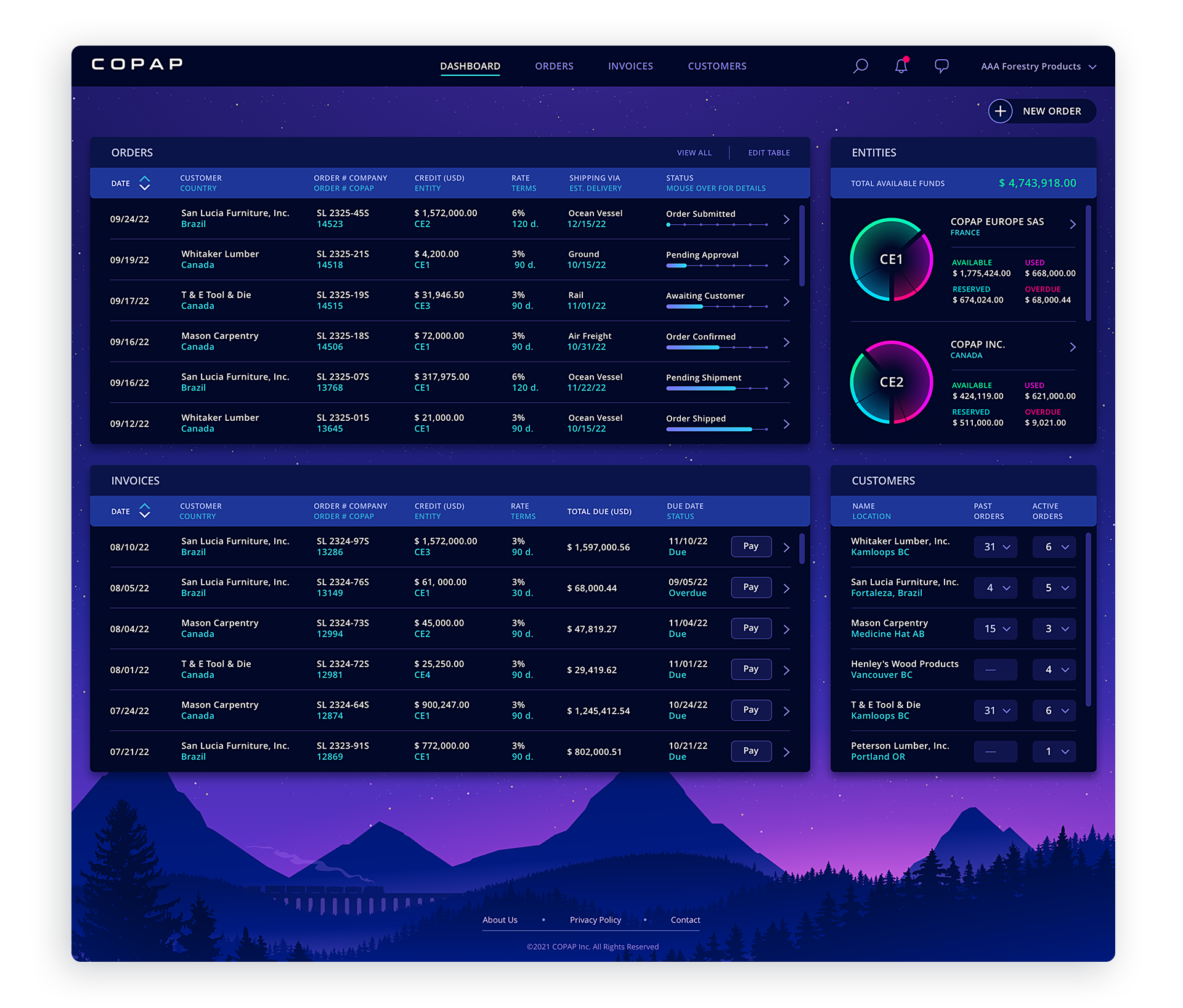Click the CE1 donut chart
This screenshot has width=1183, height=1008.
coord(891,259)
